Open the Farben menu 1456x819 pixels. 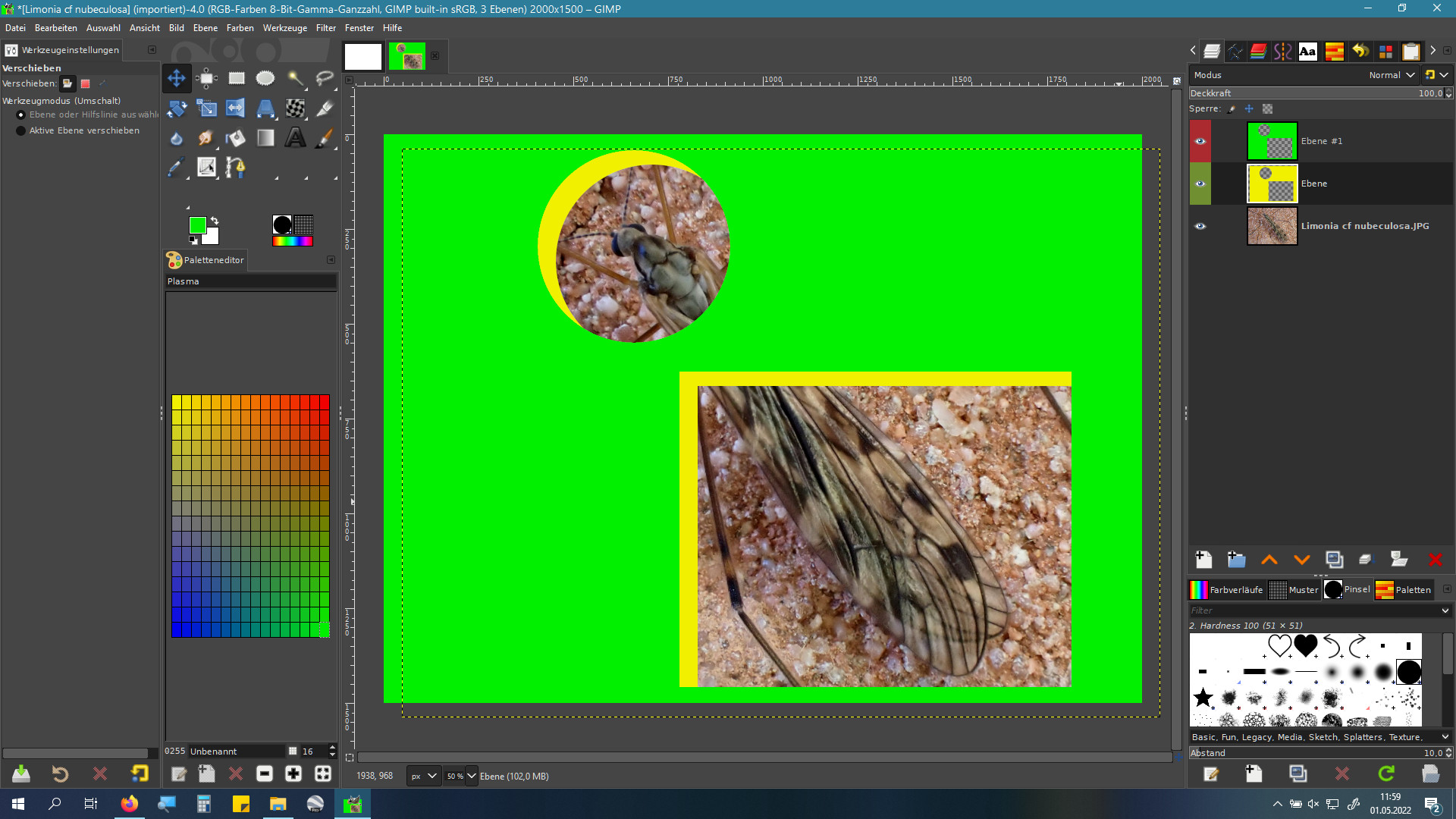(240, 28)
